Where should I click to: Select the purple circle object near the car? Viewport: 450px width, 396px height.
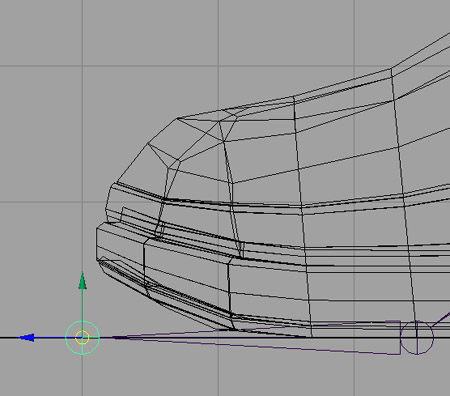click(x=417, y=338)
